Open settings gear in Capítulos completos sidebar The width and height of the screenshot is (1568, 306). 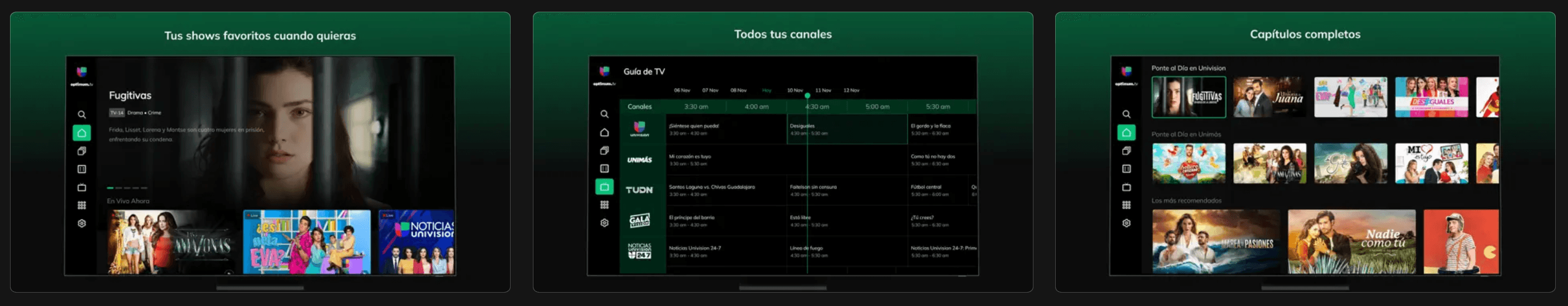pyautogui.click(x=1126, y=223)
